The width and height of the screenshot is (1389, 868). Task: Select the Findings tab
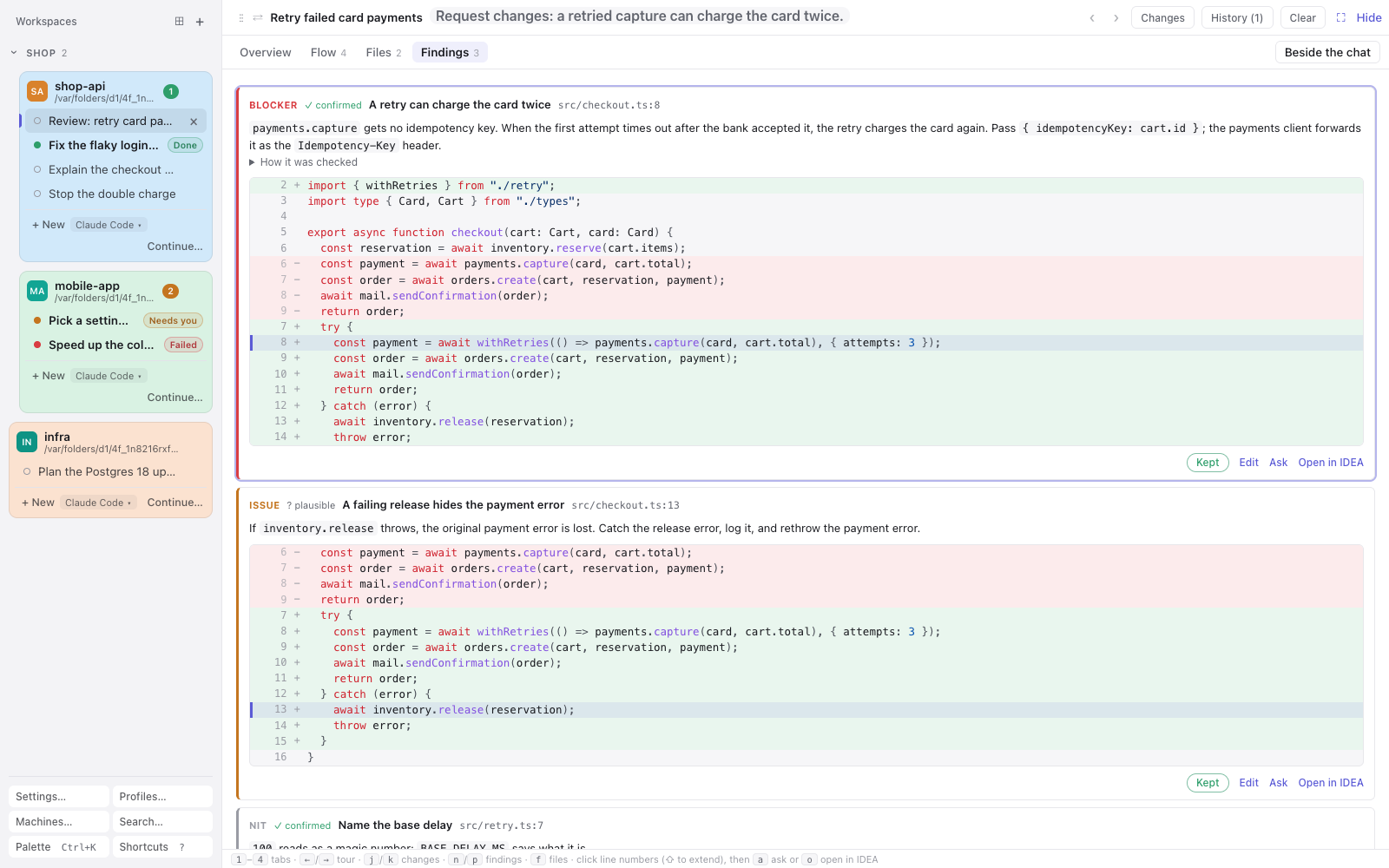pos(450,52)
